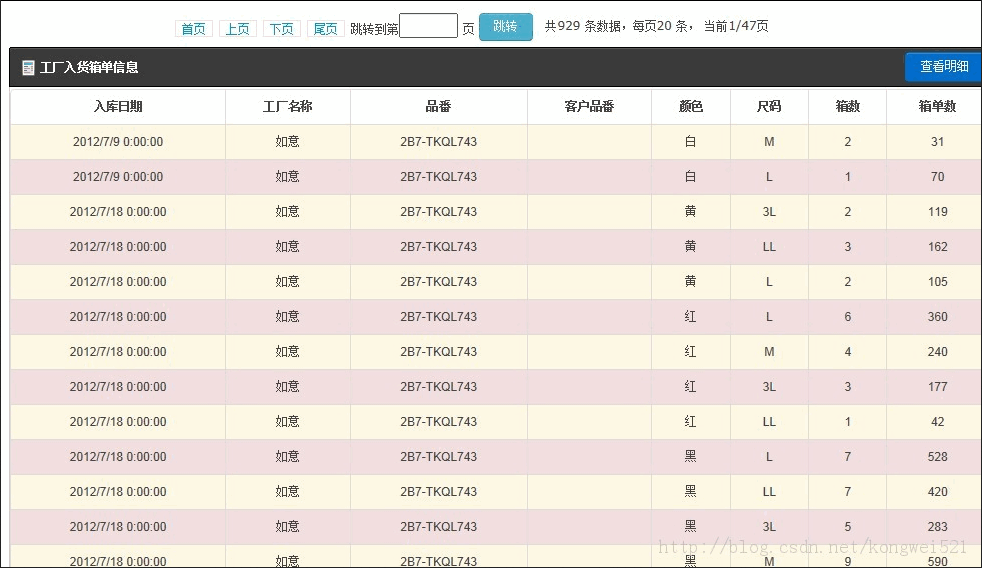Focus the page number input field
This screenshot has height=568, width=982.
pos(428,27)
